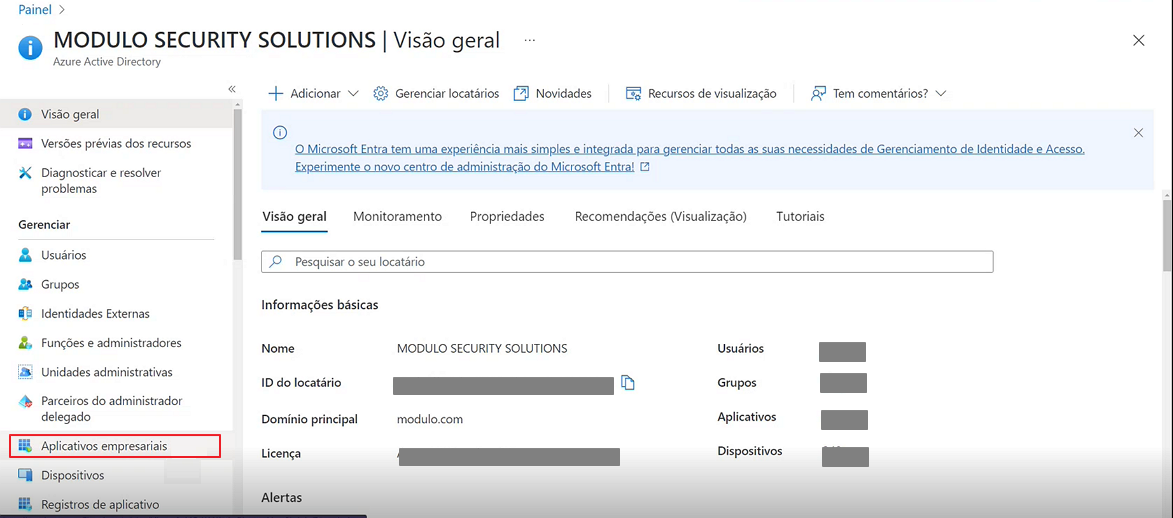
Task: Open the ellipsis more options menu
Action: (x=530, y=40)
